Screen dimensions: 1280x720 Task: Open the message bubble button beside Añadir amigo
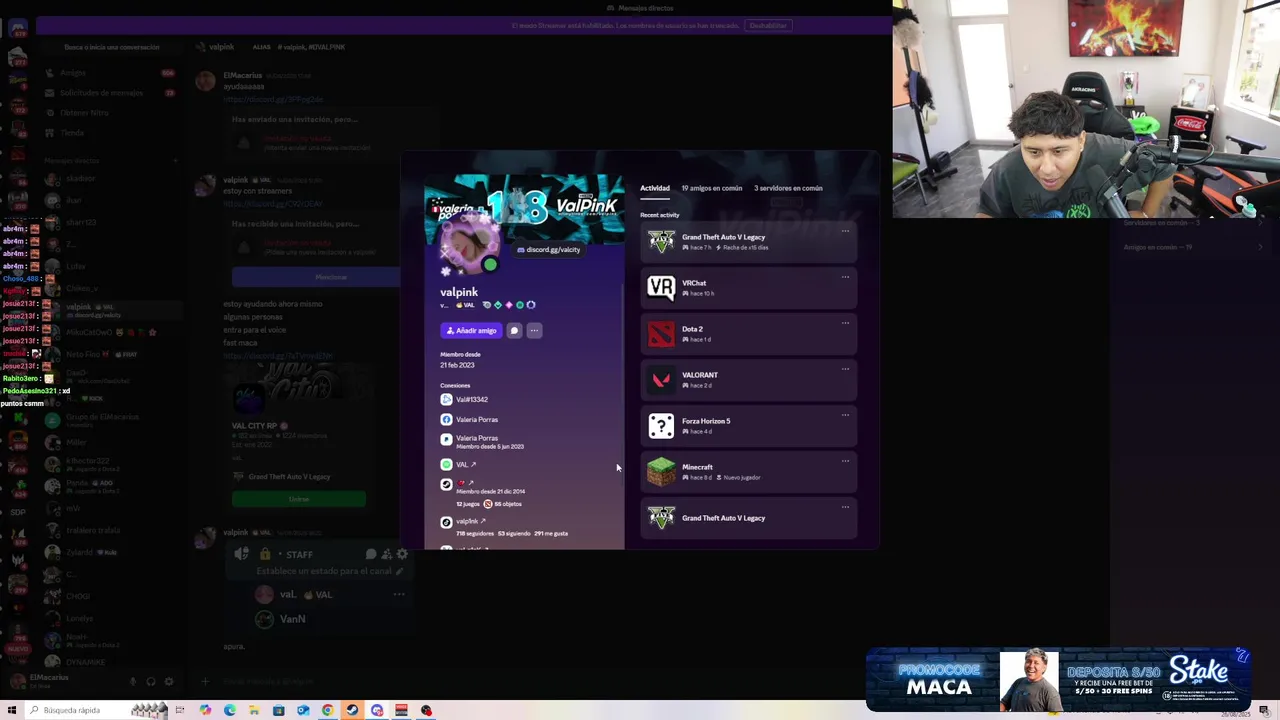tap(514, 331)
